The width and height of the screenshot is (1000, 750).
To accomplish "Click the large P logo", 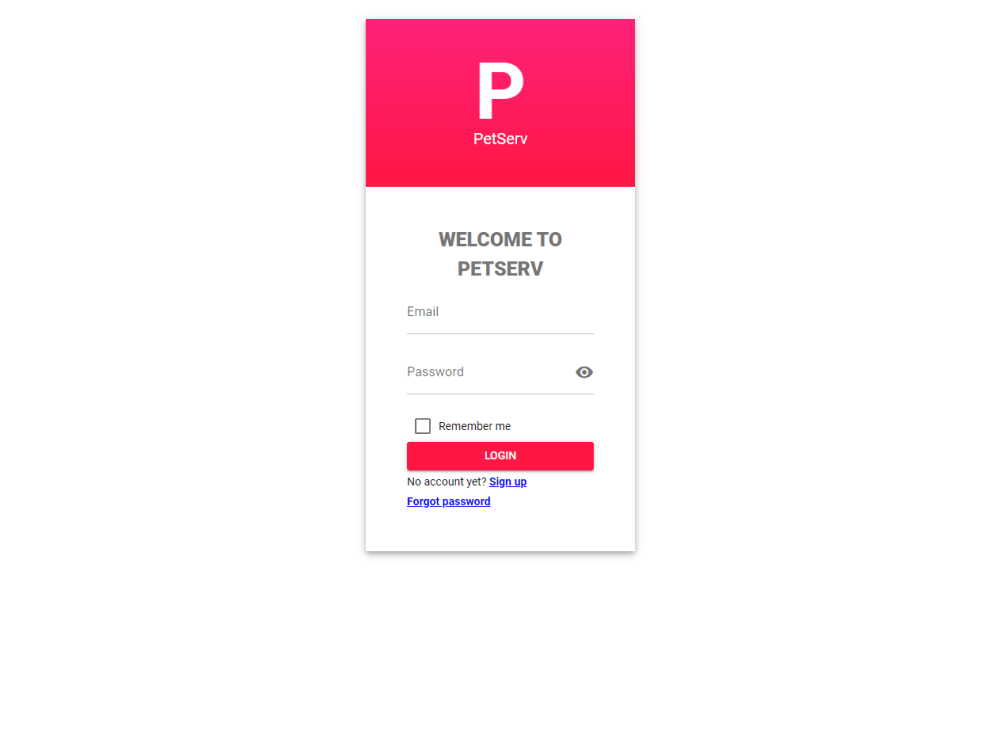I will click(501, 91).
